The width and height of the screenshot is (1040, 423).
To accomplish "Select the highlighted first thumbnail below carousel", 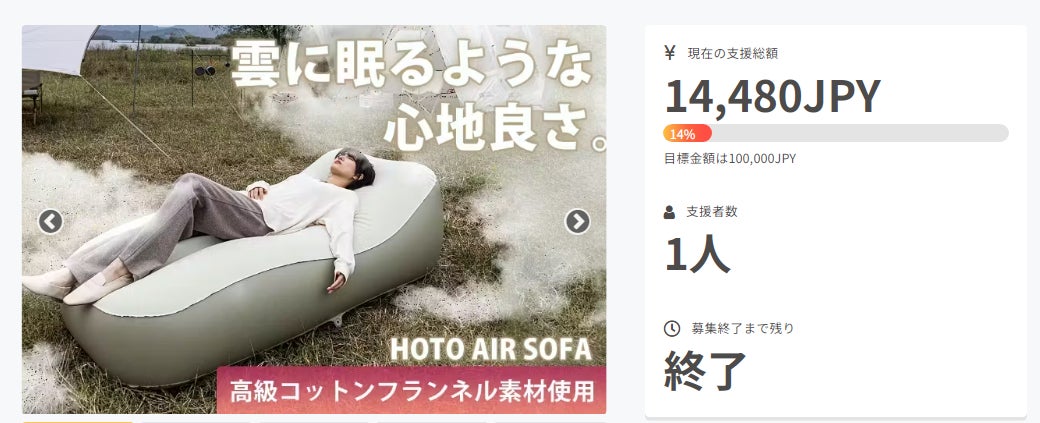I will coord(78,420).
